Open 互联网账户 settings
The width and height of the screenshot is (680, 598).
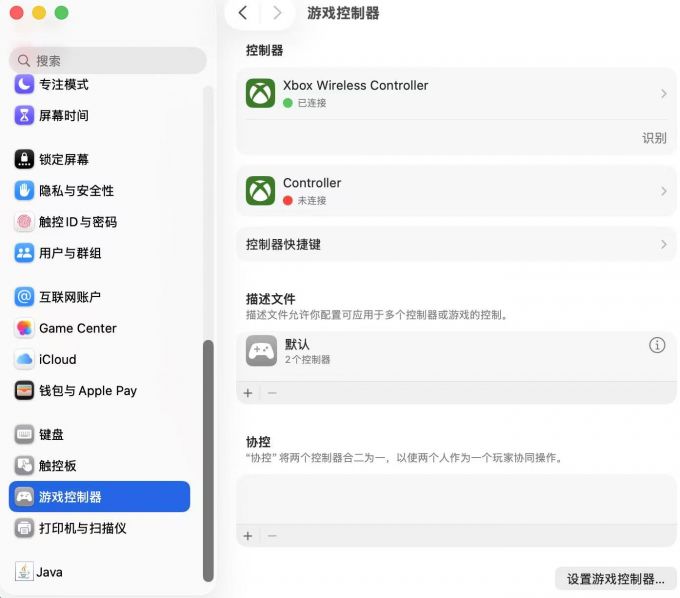[x=99, y=297]
